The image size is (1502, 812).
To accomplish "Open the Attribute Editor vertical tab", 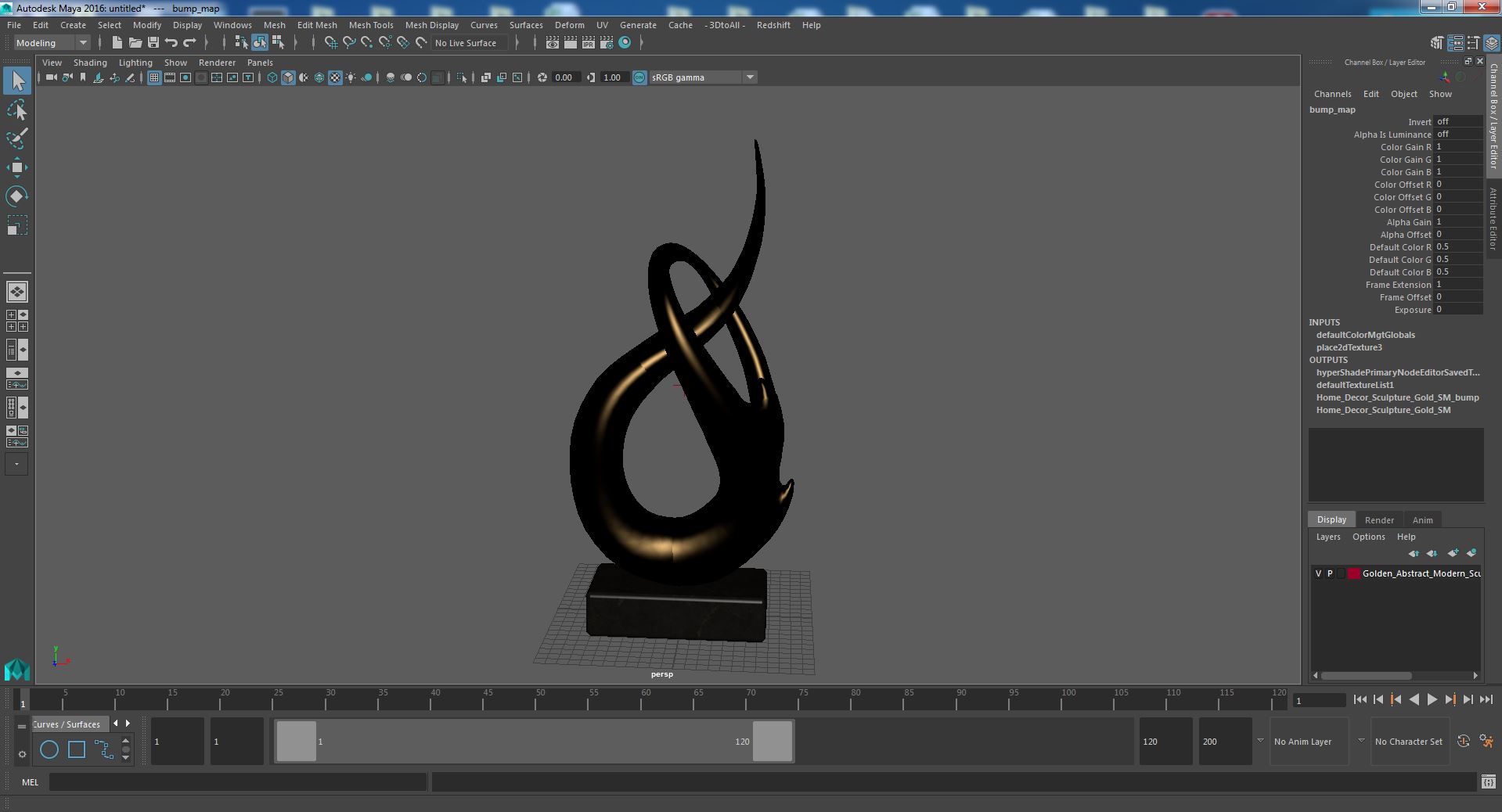I will coord(1493,219).
